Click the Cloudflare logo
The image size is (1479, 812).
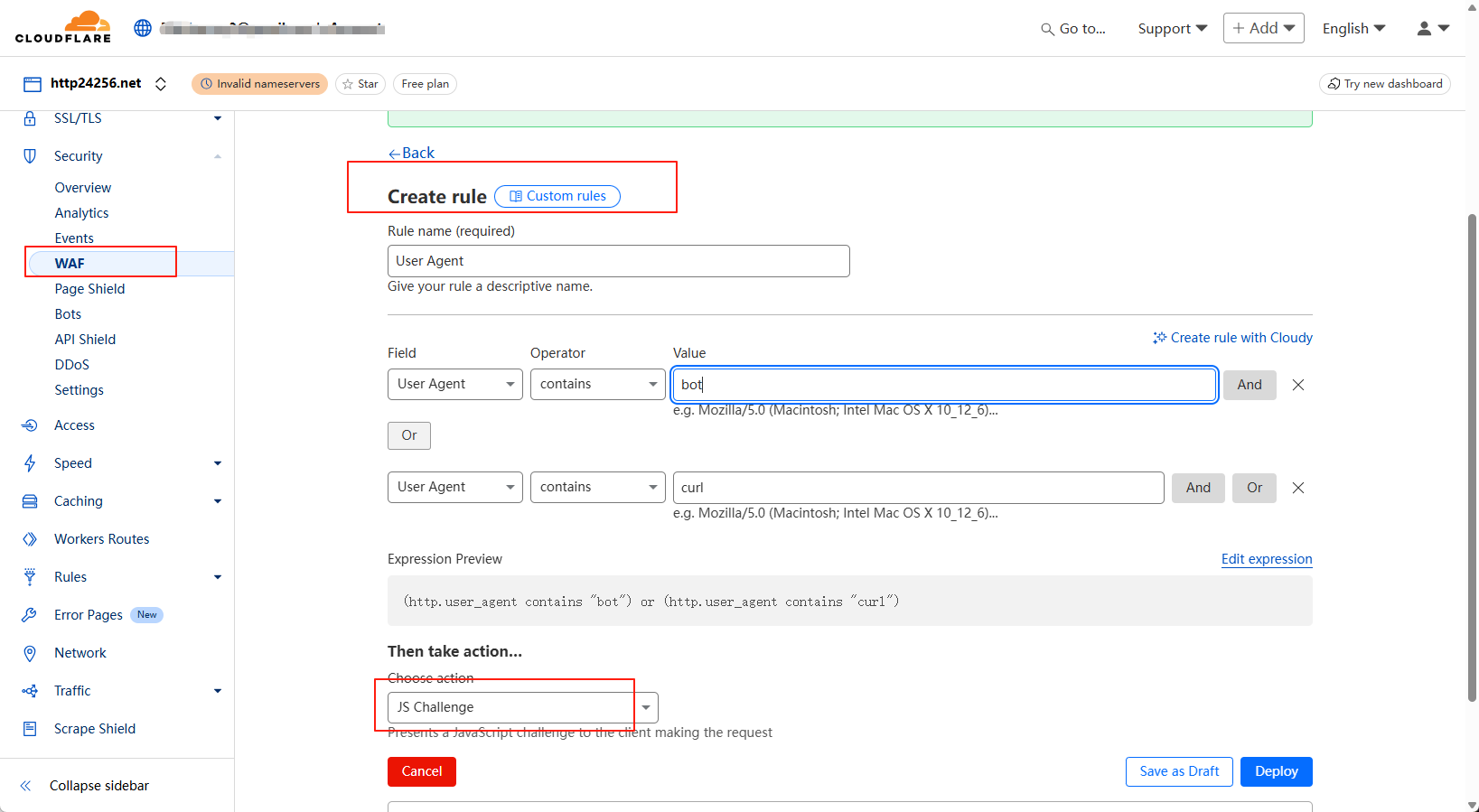[x=63, y=27]
